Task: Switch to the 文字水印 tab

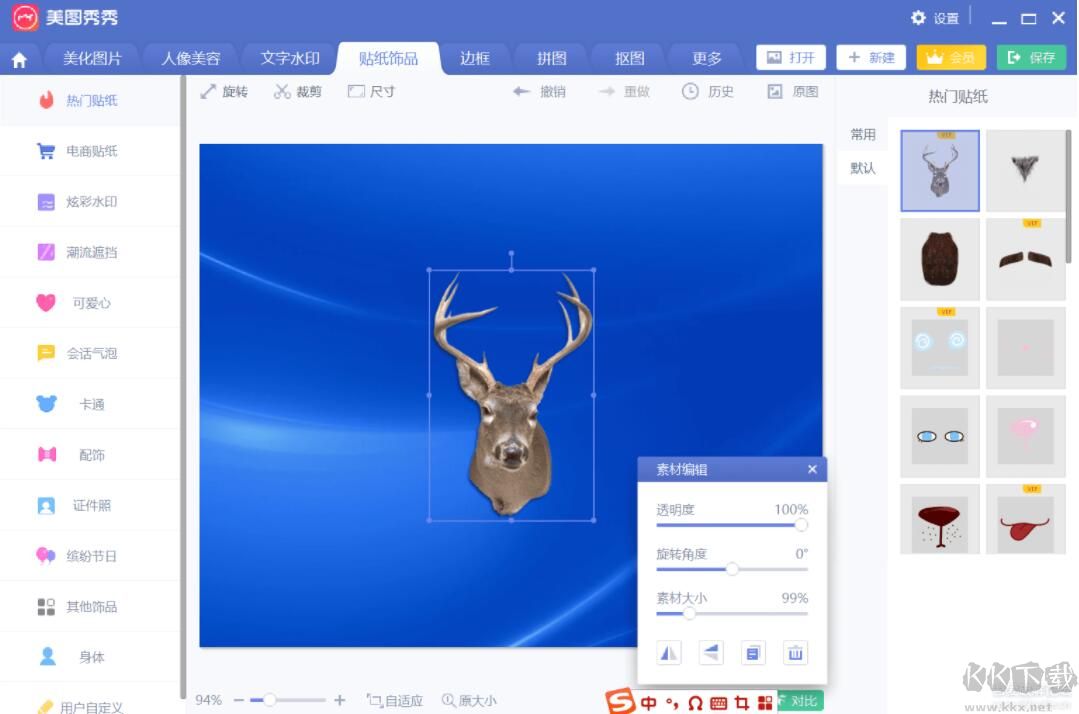Action: coord(290,58)
